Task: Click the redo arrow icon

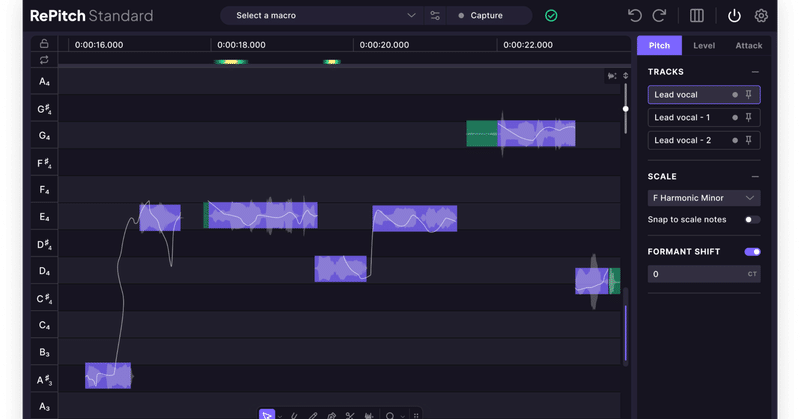Action: click(659, 16)
